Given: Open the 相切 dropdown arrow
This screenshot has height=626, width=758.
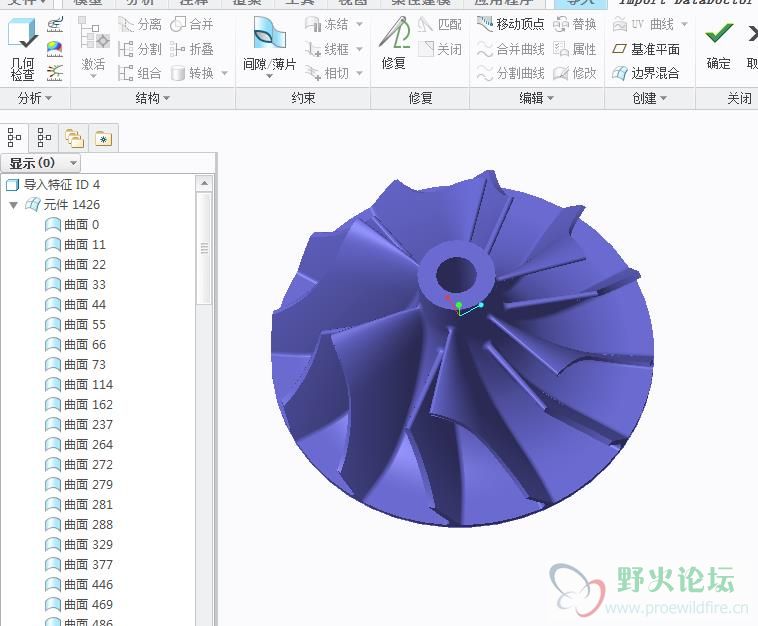Looking at the screenshot, I should [359, 73].
